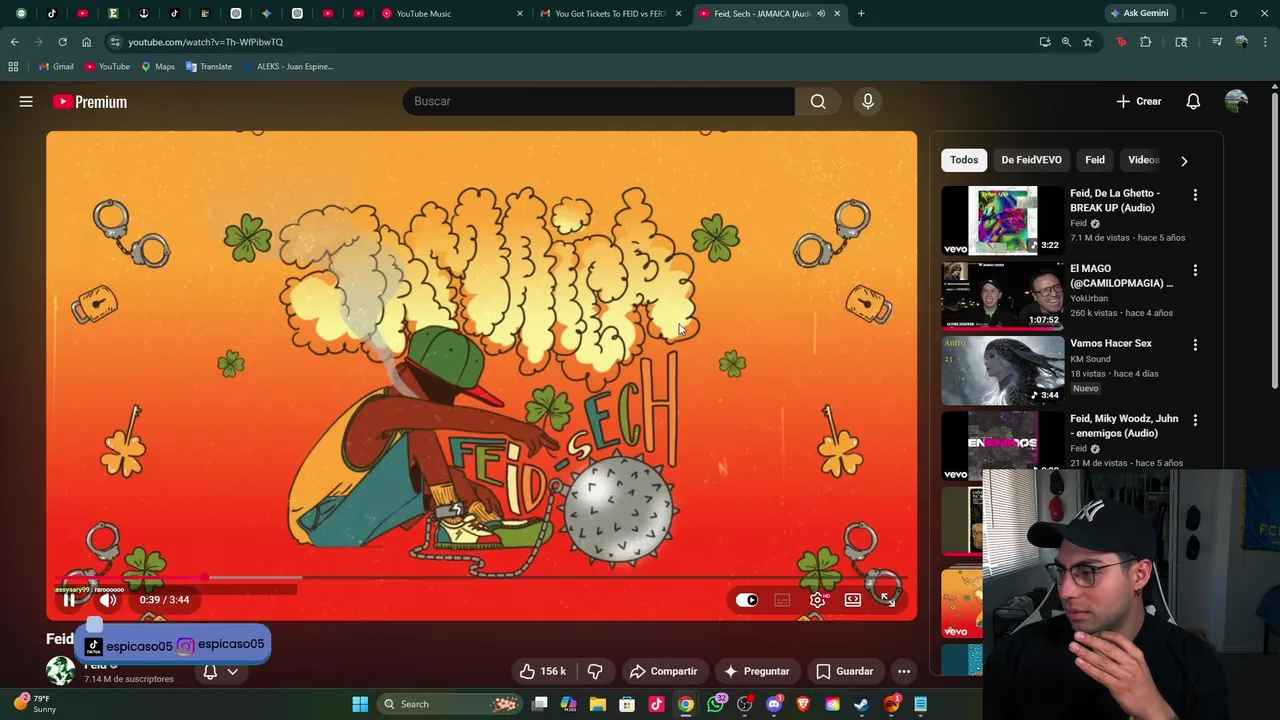The image size is (1280, 720).
Task: Select the De FeidVEVO filter chip
Action: (1031, 160)
